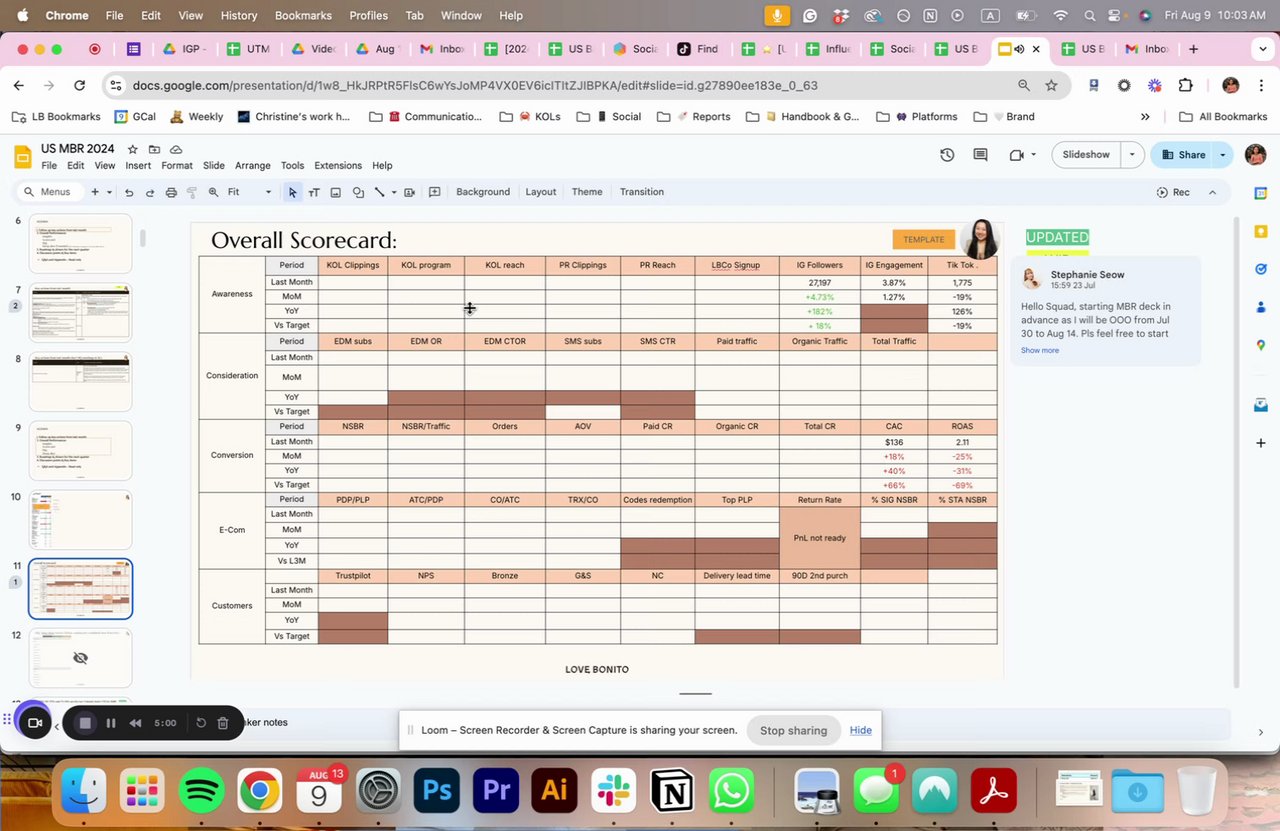Viewport: 1280px width, 831px height.
Task: Click the Slideshow button
Action: (x=1086, y=155)
